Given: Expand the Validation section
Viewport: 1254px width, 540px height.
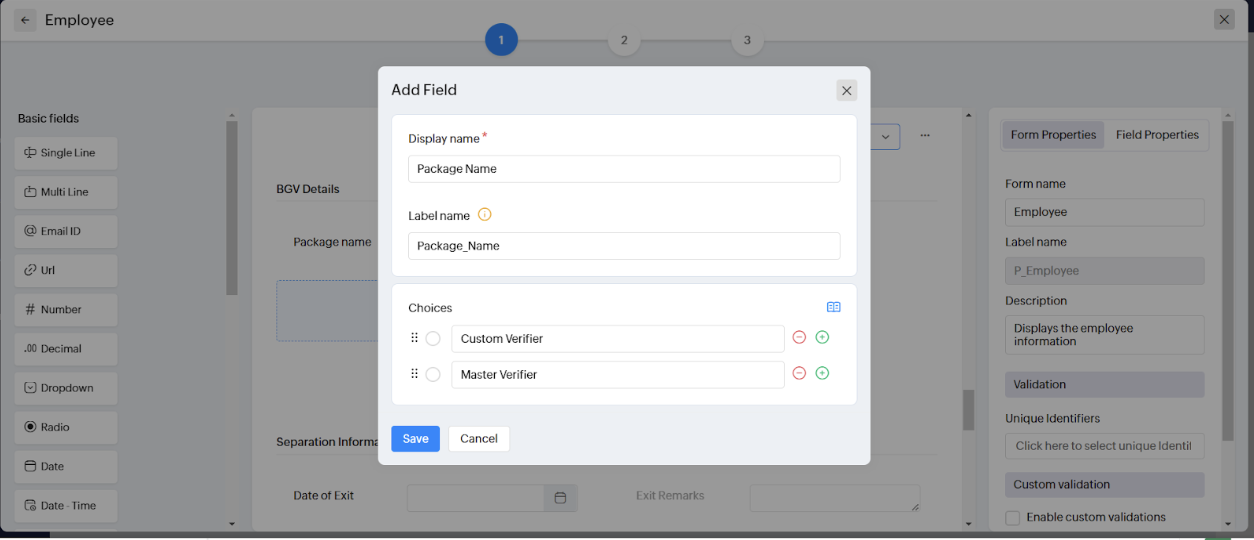Looking at the screenshot, I should pos(1104,384).
